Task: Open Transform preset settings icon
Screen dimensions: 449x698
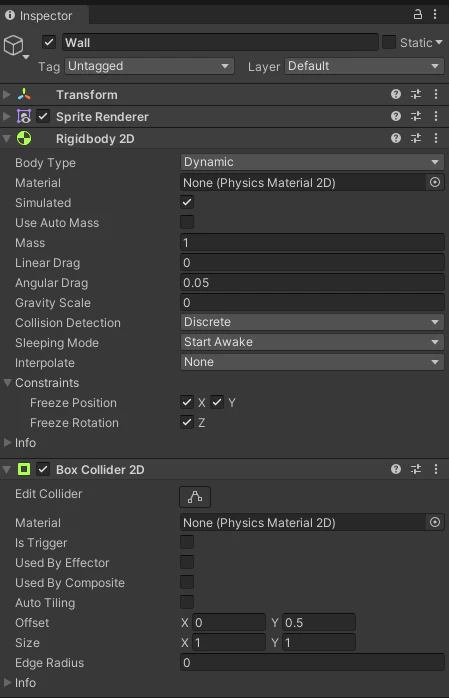Action: [416, 94]
